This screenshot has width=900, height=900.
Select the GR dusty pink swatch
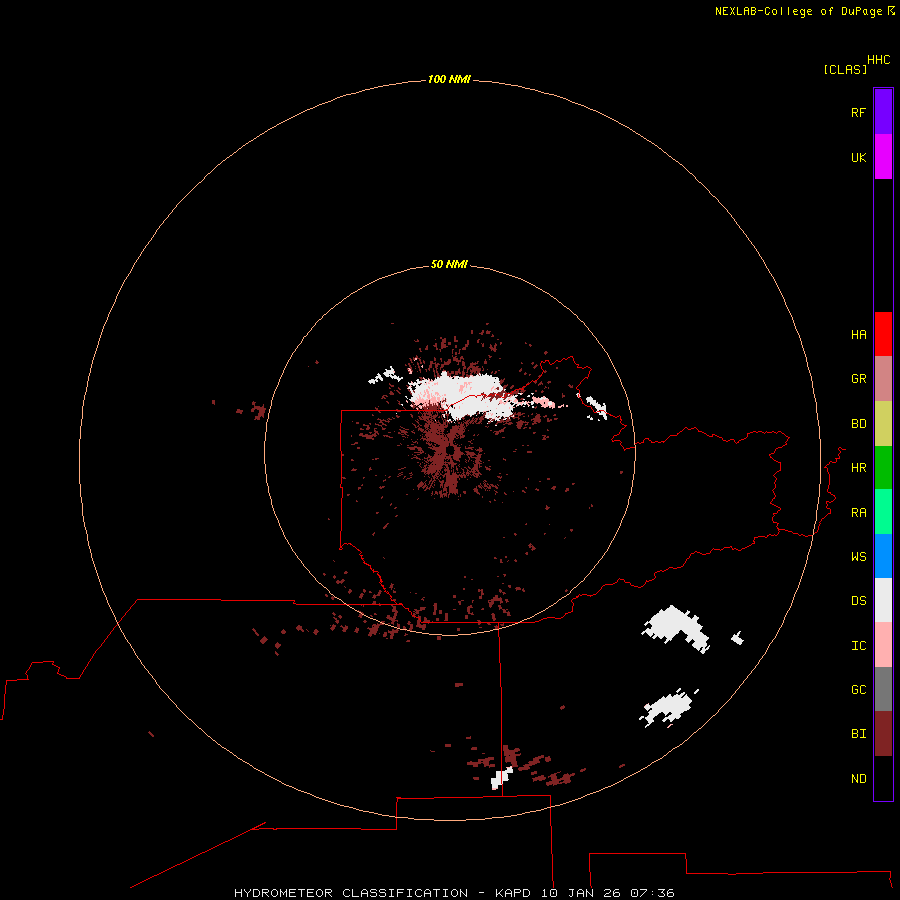click(883, 379)
